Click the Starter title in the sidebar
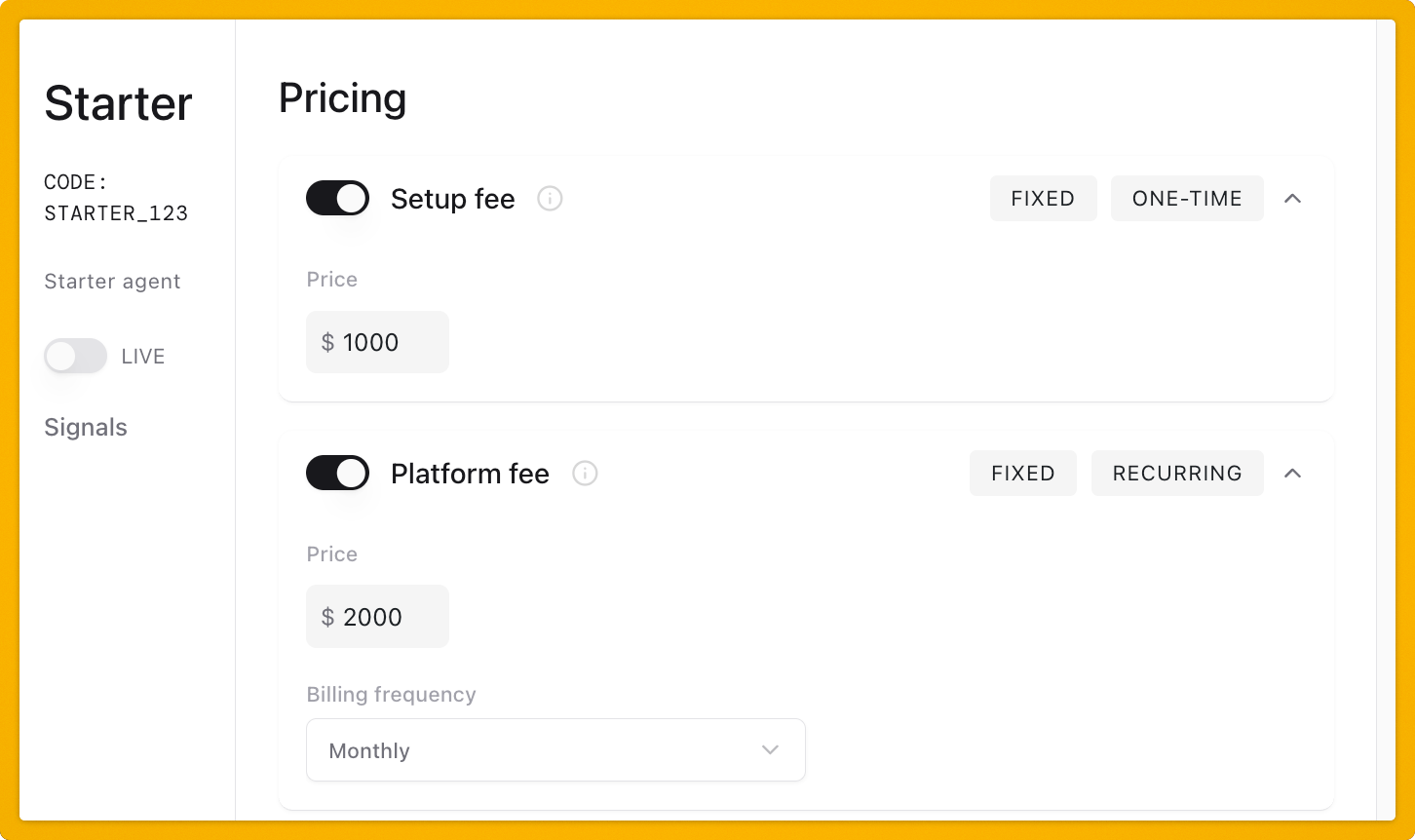The image size is (1415, 840). 117,103
